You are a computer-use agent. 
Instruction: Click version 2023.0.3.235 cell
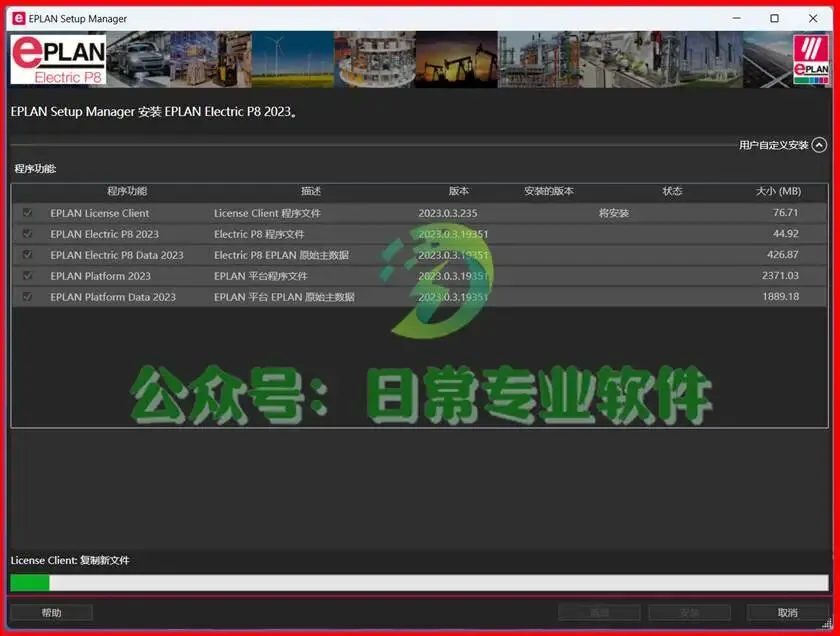[x=448, y=213]
